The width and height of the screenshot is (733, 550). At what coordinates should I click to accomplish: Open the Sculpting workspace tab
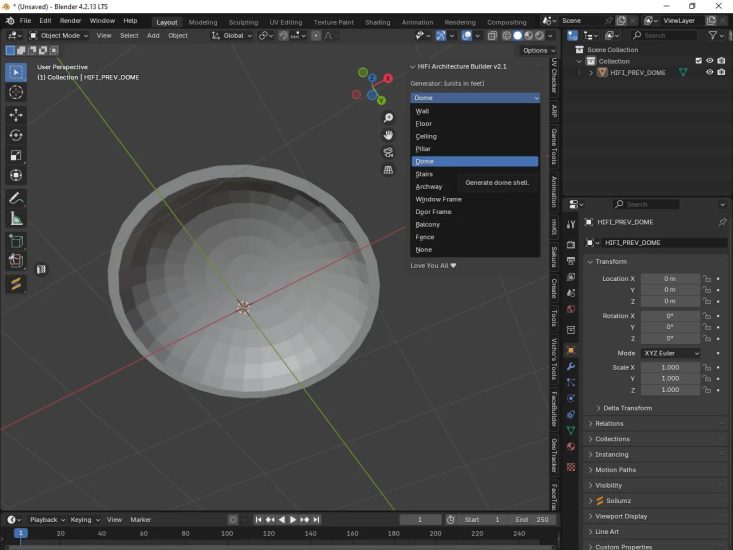click(x=243, y=22)
